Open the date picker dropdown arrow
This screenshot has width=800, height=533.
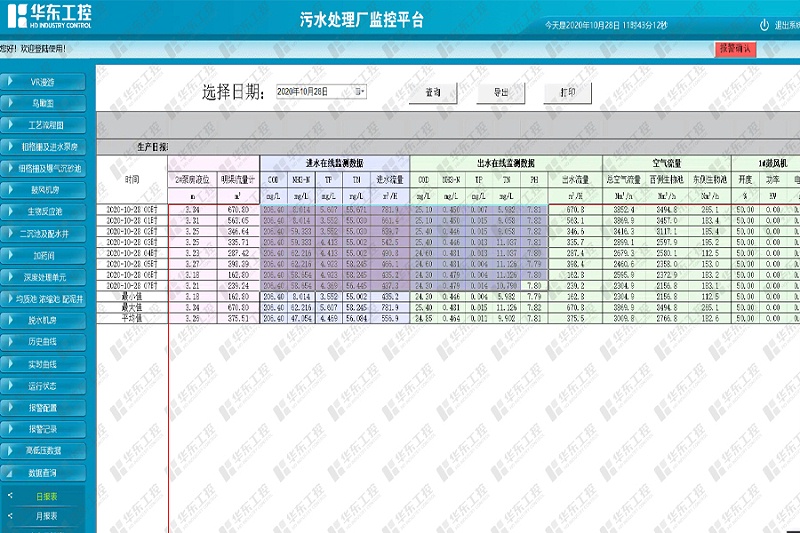[359, 92]
